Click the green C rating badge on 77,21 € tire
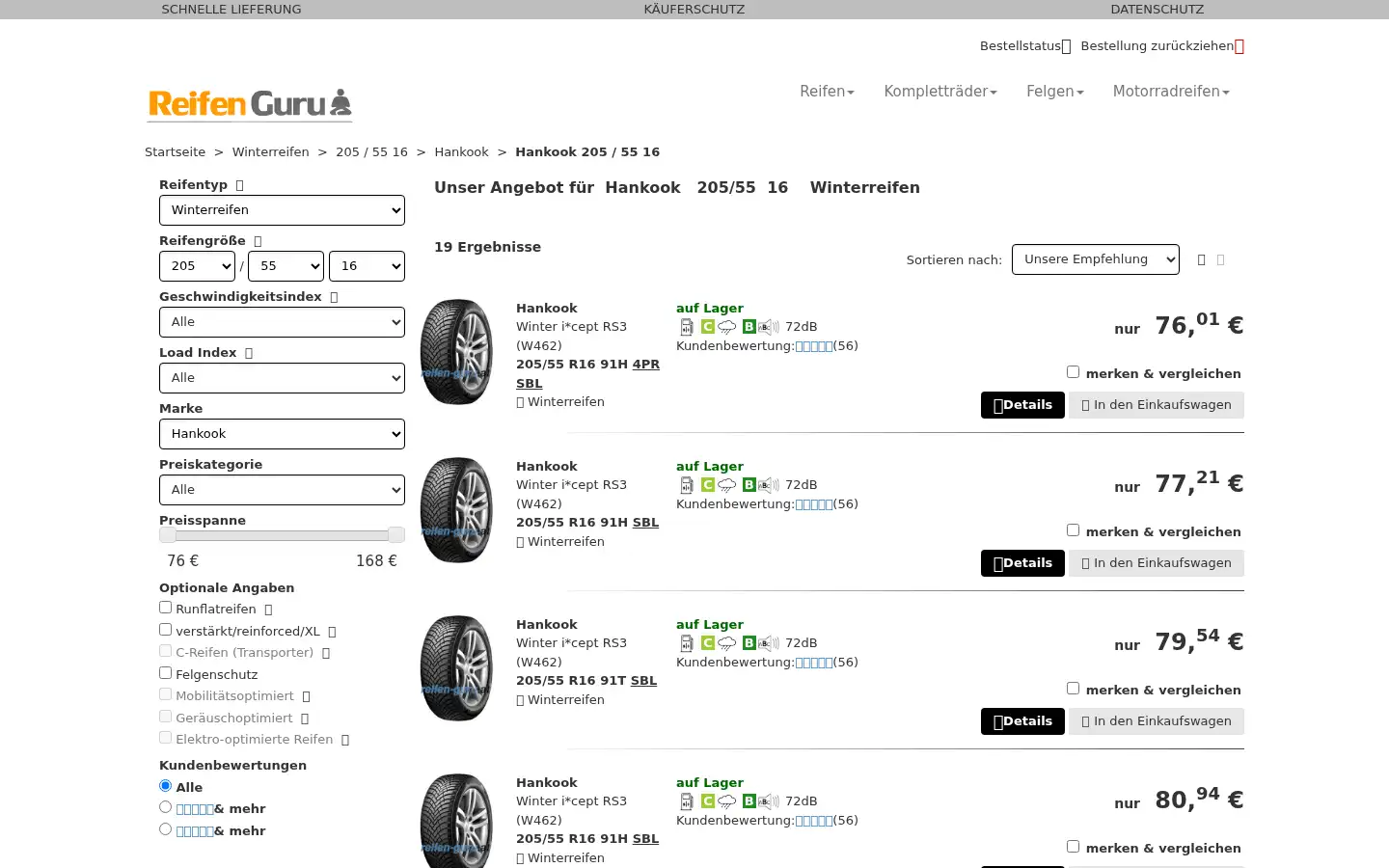The image size is (1389, 868). coord(707,485)
